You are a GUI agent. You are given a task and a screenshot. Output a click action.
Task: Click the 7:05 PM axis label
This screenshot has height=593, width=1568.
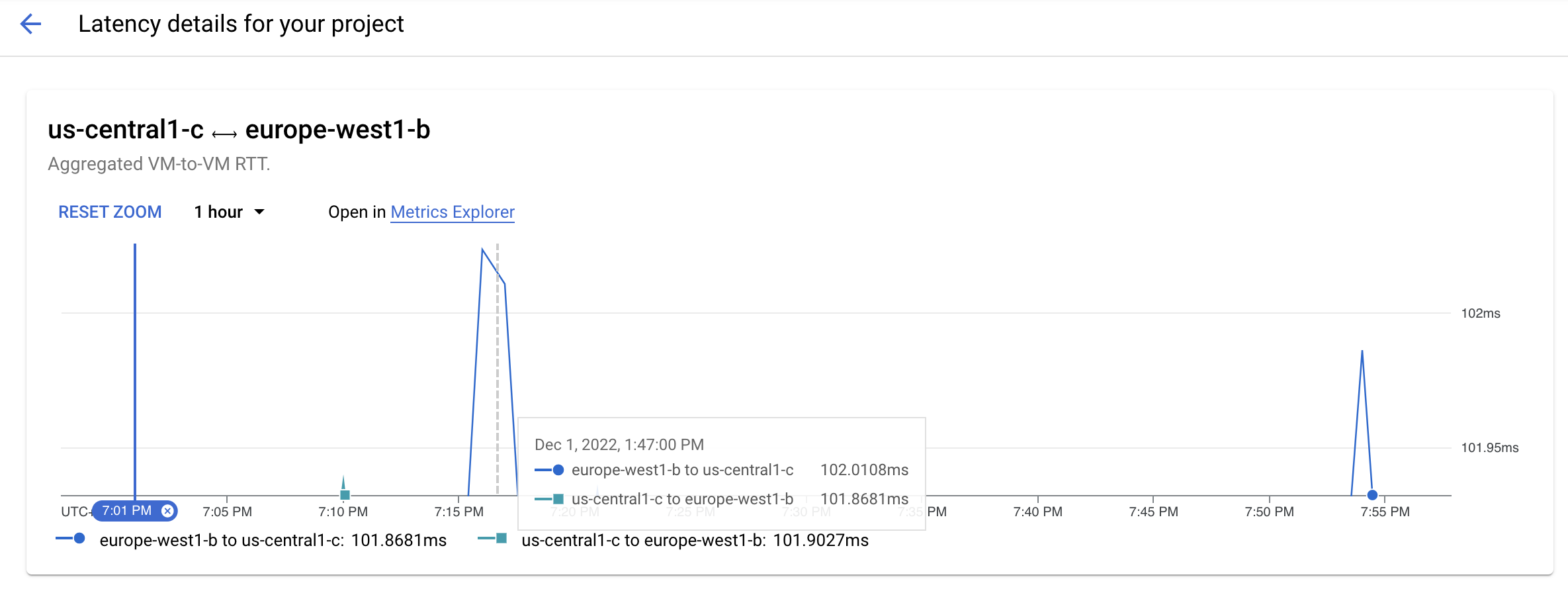click(227, 512)
